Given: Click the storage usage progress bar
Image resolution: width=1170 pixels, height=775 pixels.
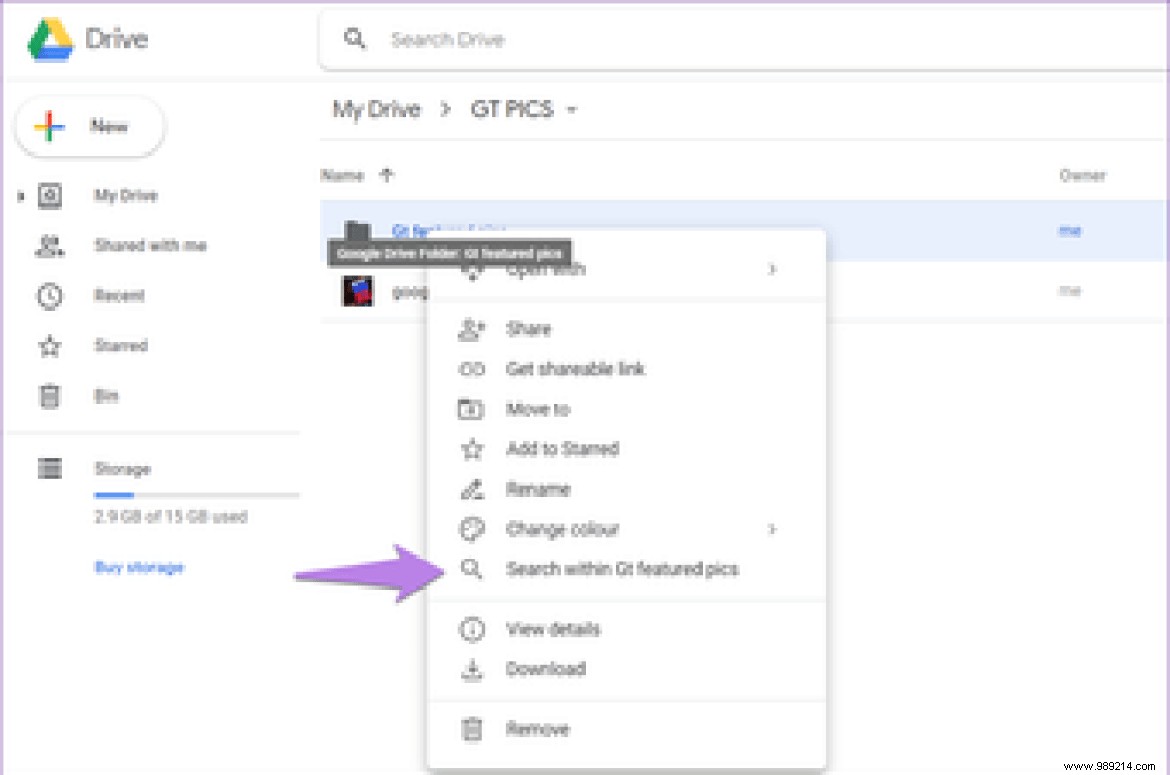Looking at the screenshot, I should click(197, 493).
